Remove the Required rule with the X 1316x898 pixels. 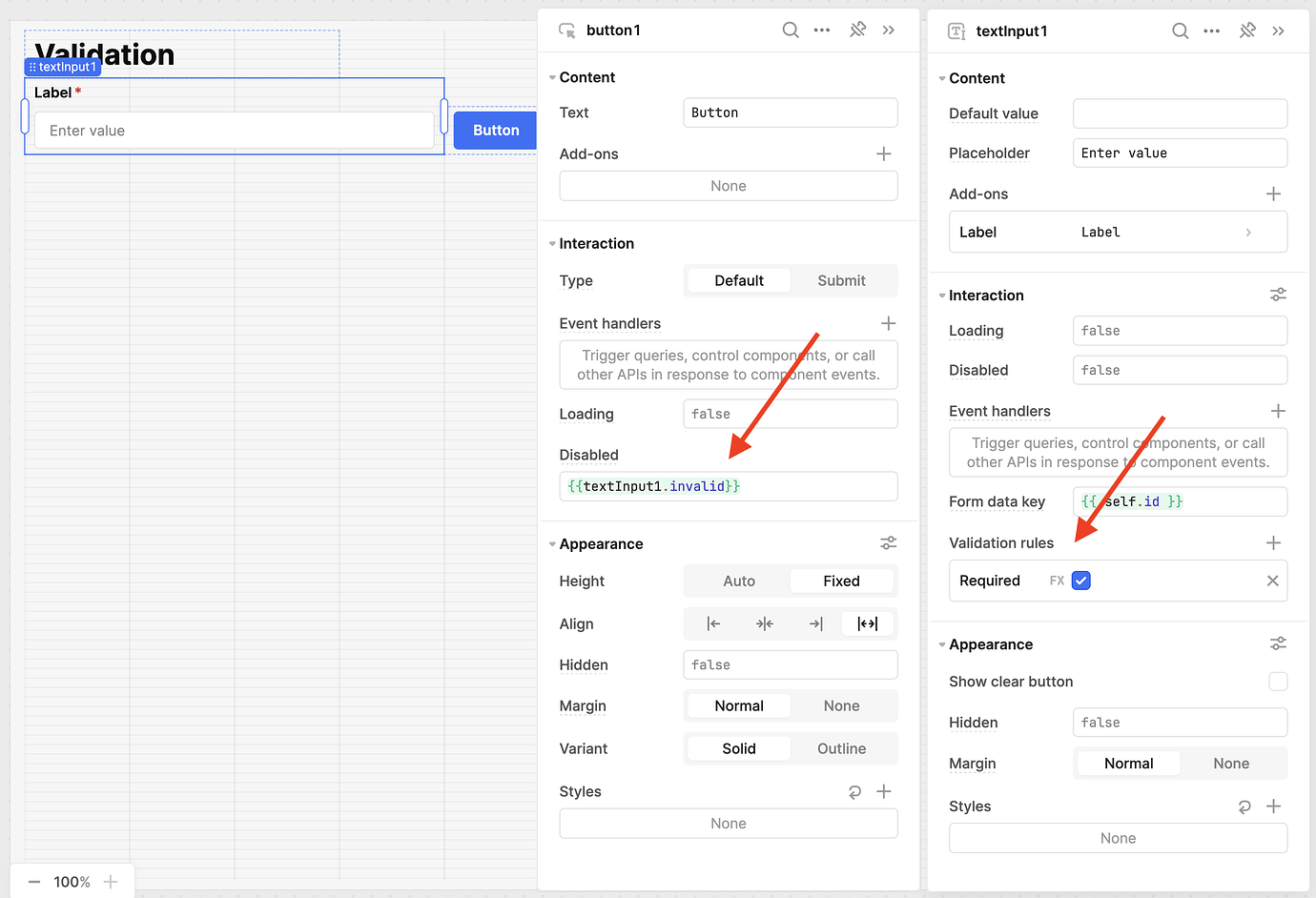(x=1272, y=580)
